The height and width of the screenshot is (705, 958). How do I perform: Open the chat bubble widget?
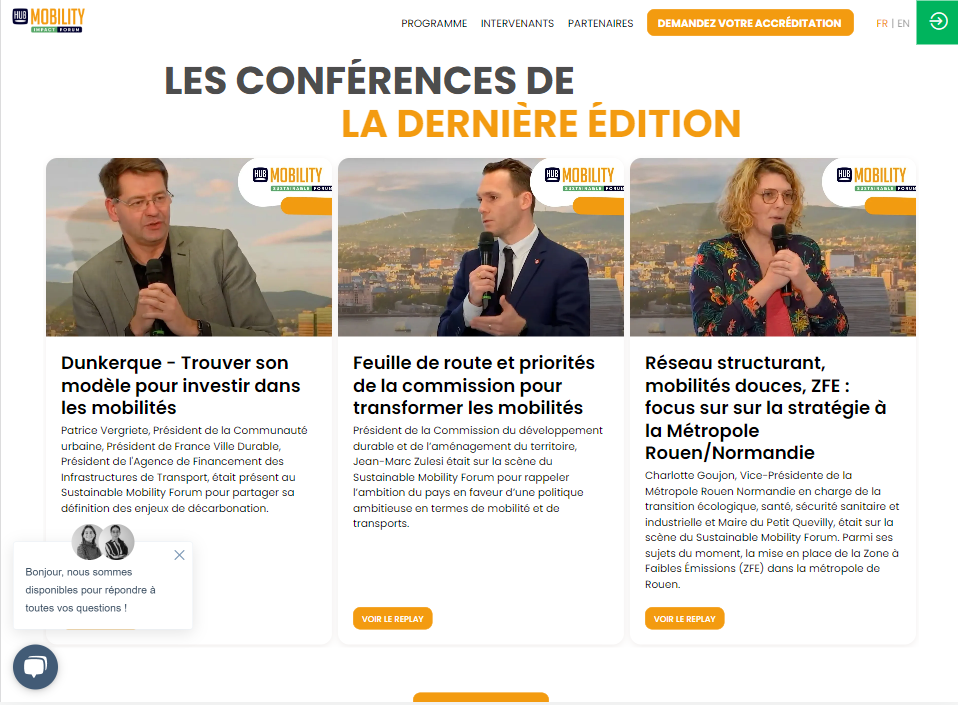35,667
